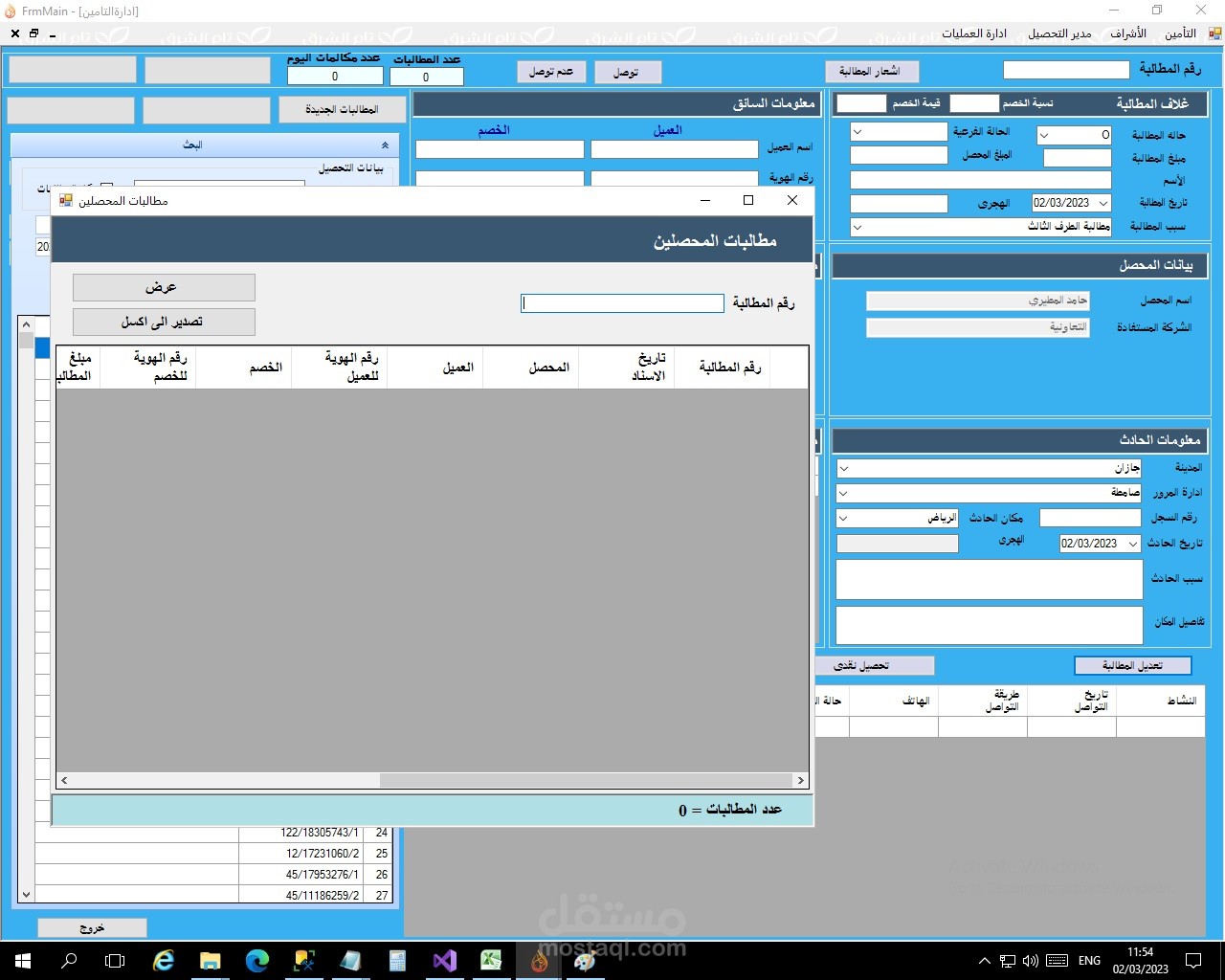1225x980 pixels.
Task: Minimize the inner MDI child window
Action: (52, 33)
